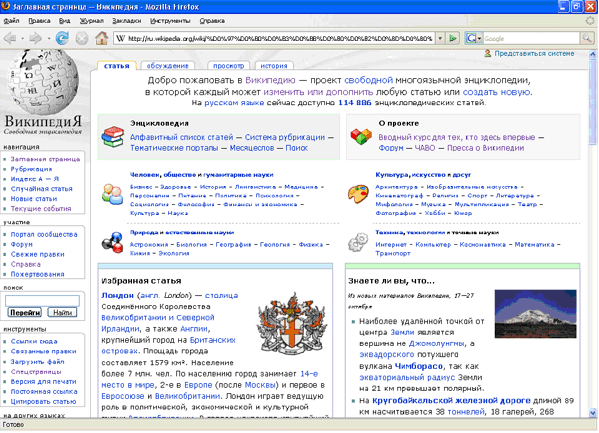This screenshot has width=599, height=433.
Task: Click the Найти button
Action: pos(62,313)
